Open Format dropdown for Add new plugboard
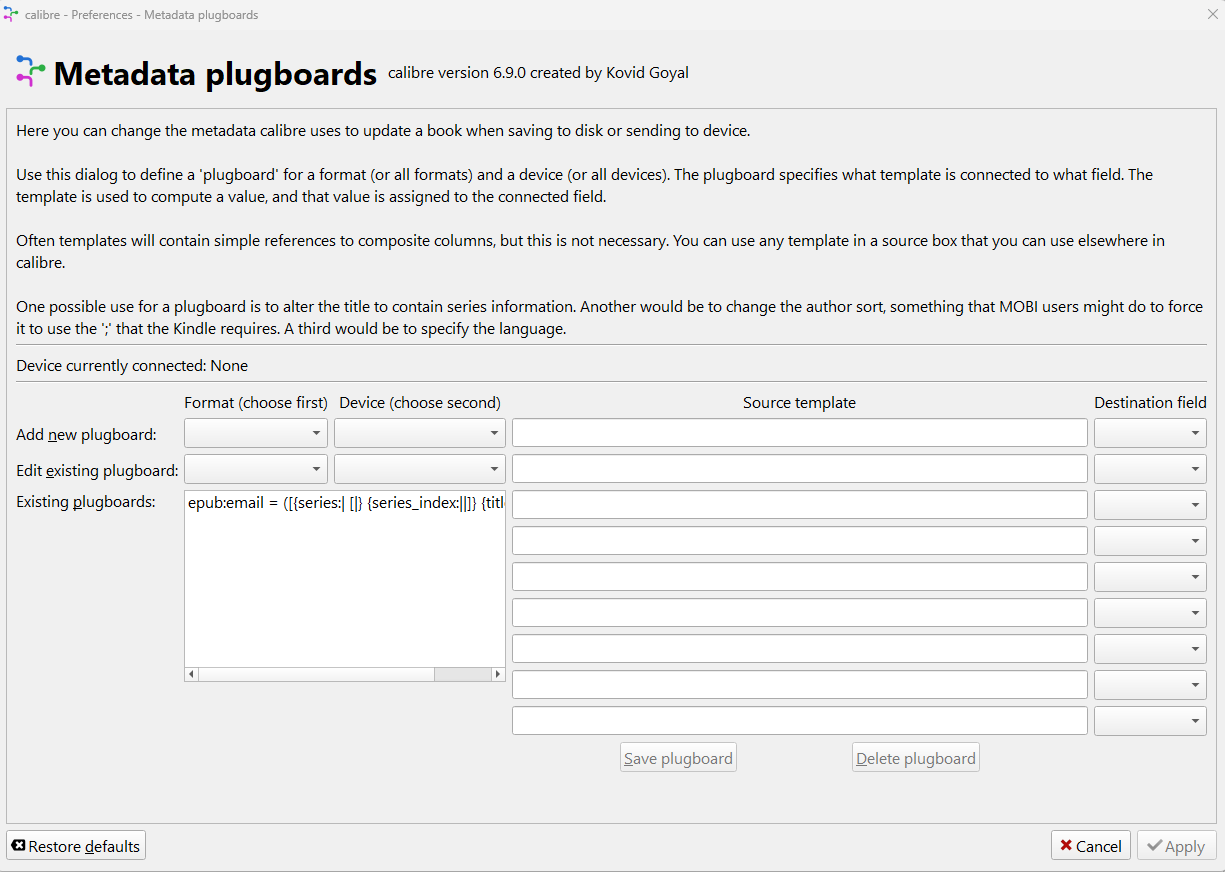This screenshot has width=1225, height=872. (256, 433)
